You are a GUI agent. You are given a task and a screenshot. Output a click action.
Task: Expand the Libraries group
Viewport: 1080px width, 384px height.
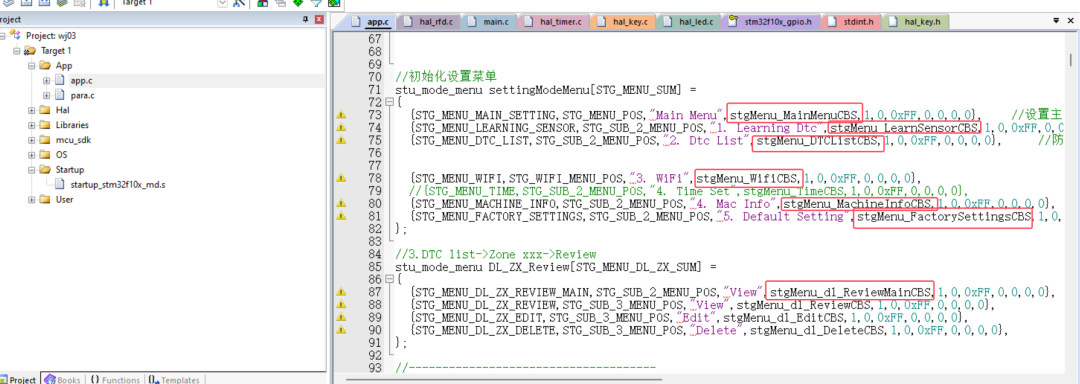(x=32, y=125)
